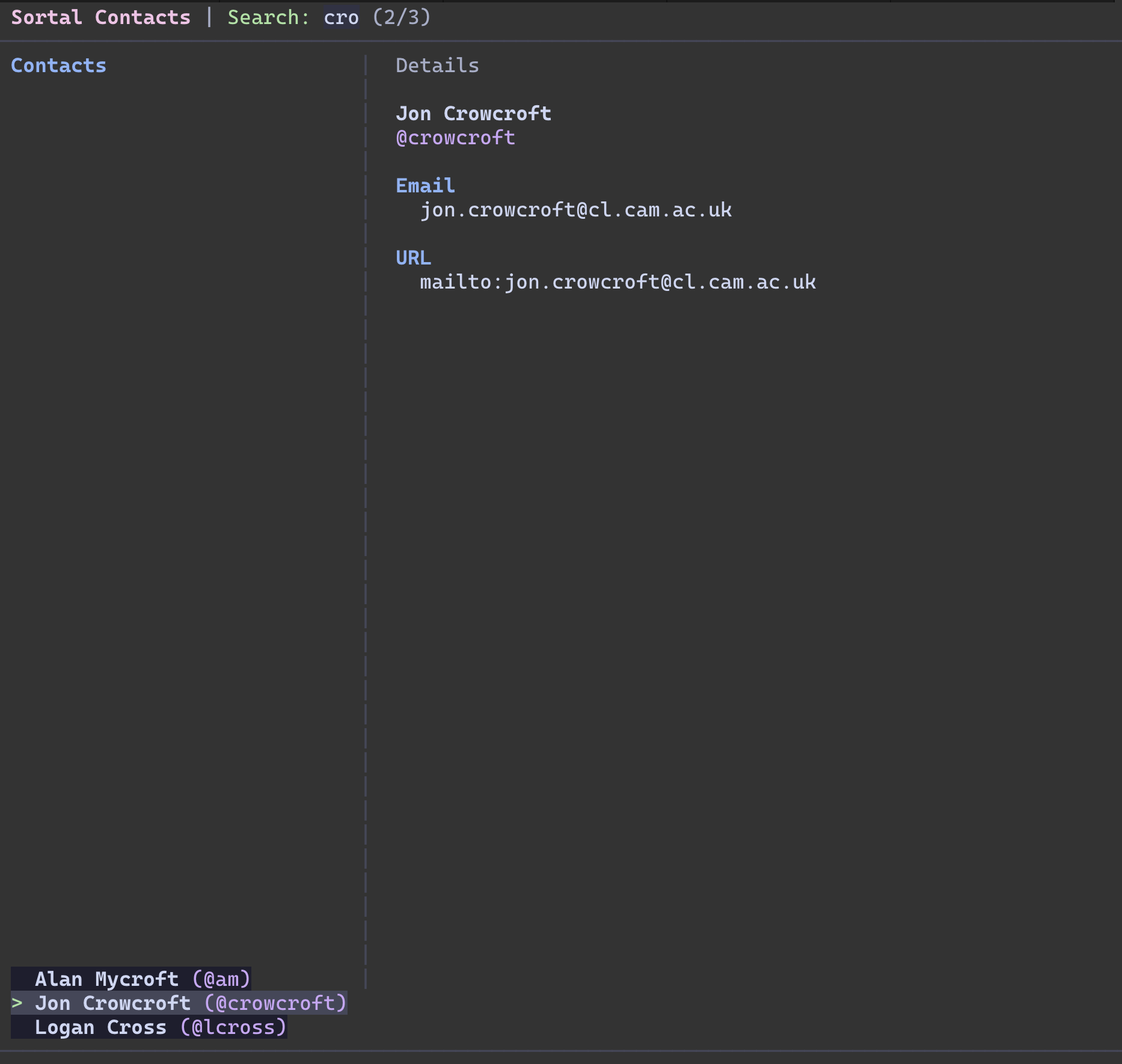Click the (2/3) match counter
The height and width of the screenshot is (1064, 1122).
tap(401, 17)
